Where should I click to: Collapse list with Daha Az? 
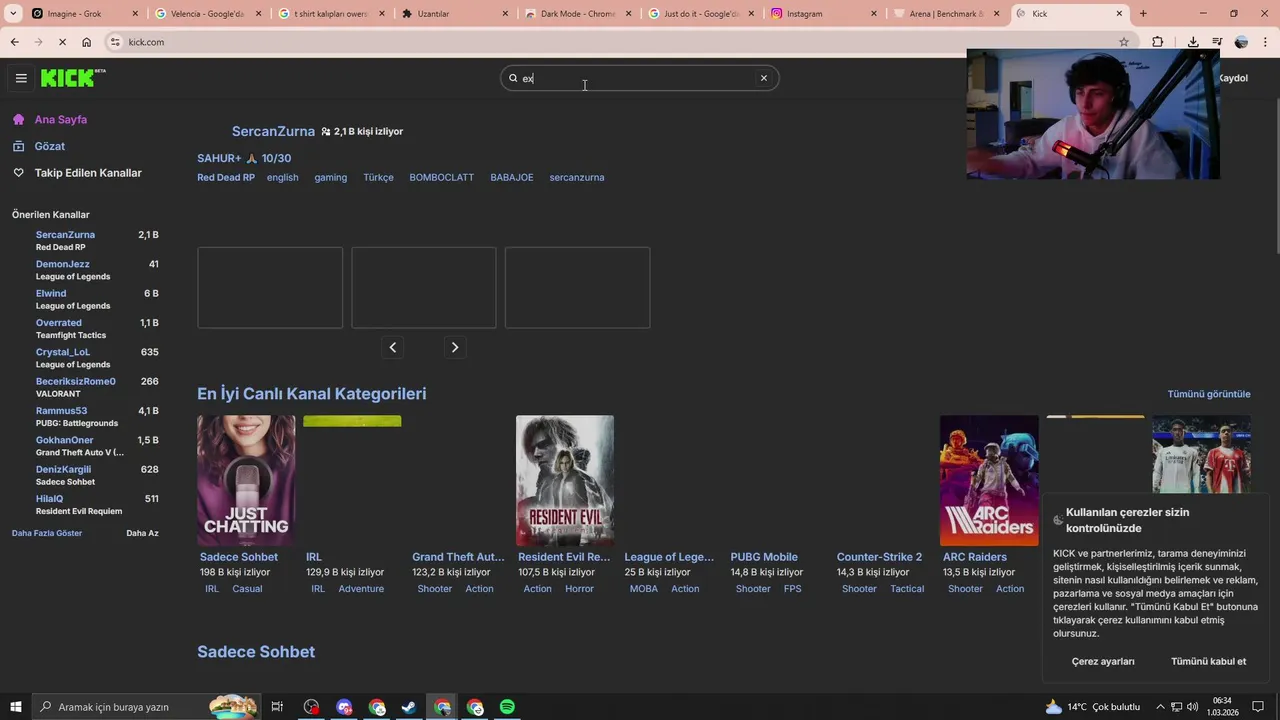pyautogui.click(x=142, y=533)
